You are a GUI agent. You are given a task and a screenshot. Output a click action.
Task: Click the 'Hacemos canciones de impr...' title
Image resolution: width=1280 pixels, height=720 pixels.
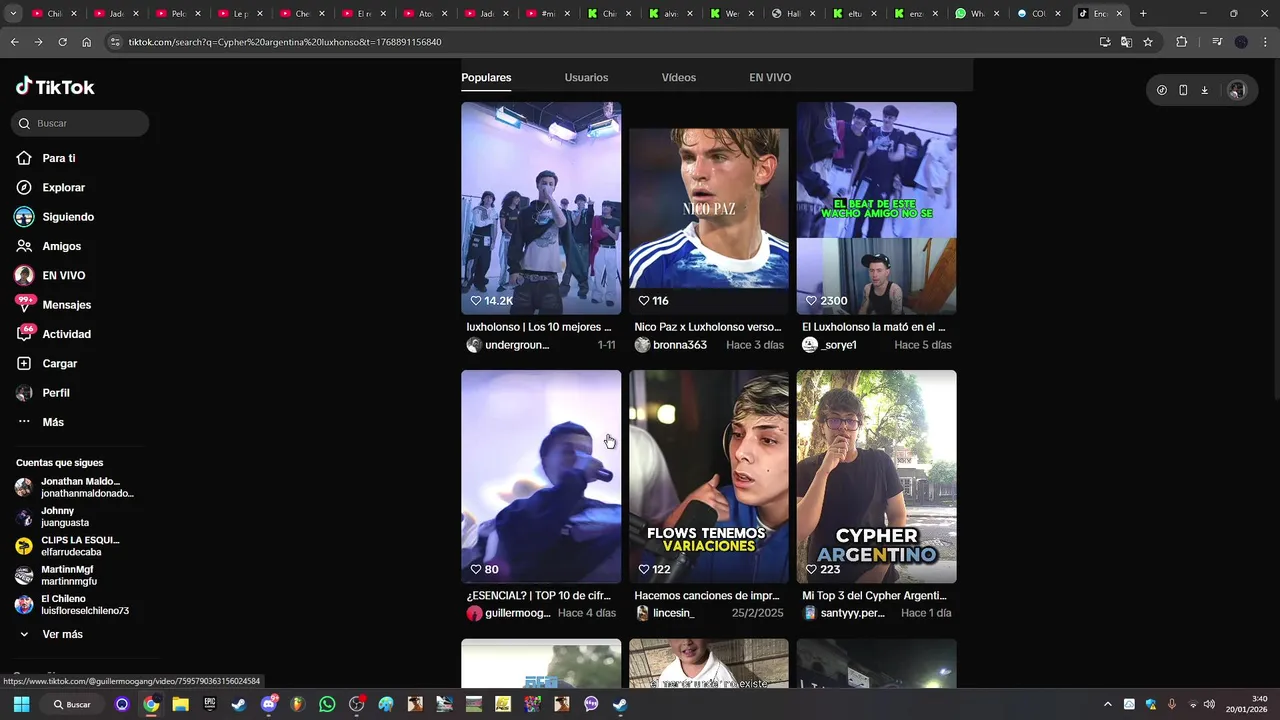(x=707, y=595)
